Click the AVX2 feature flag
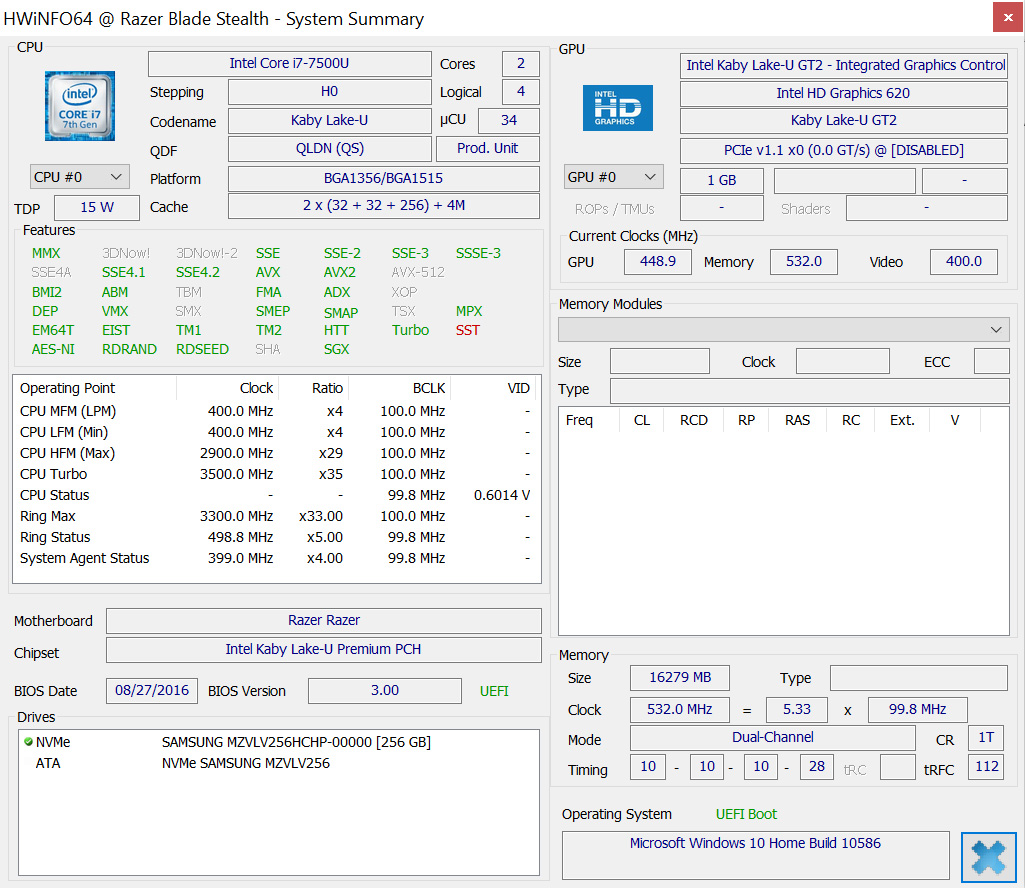This screenshot has width=1025, height=888. 340,272
